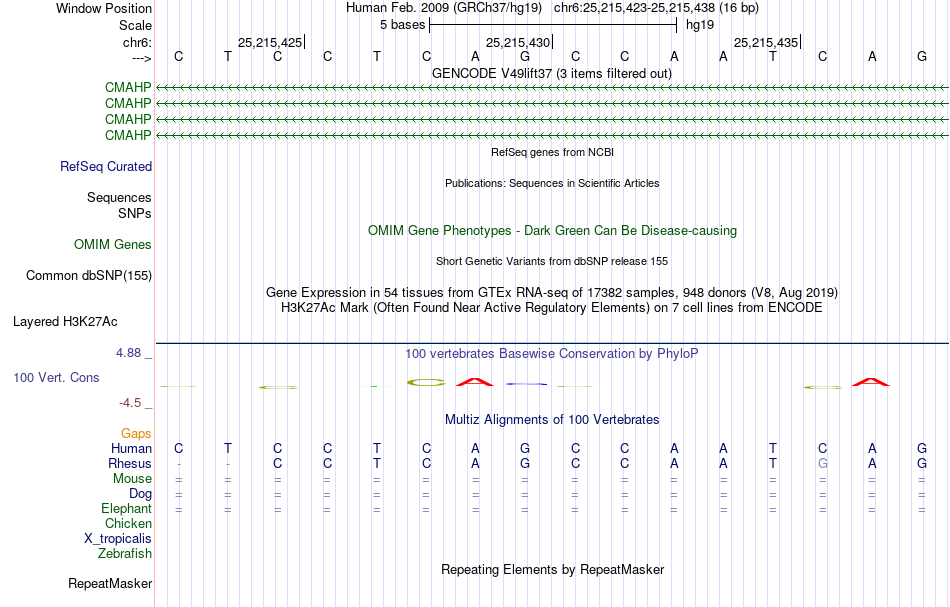This screenshot has width=950, height=607.
Task: Click the 5 bases scale text
Action: coord(402,25)
